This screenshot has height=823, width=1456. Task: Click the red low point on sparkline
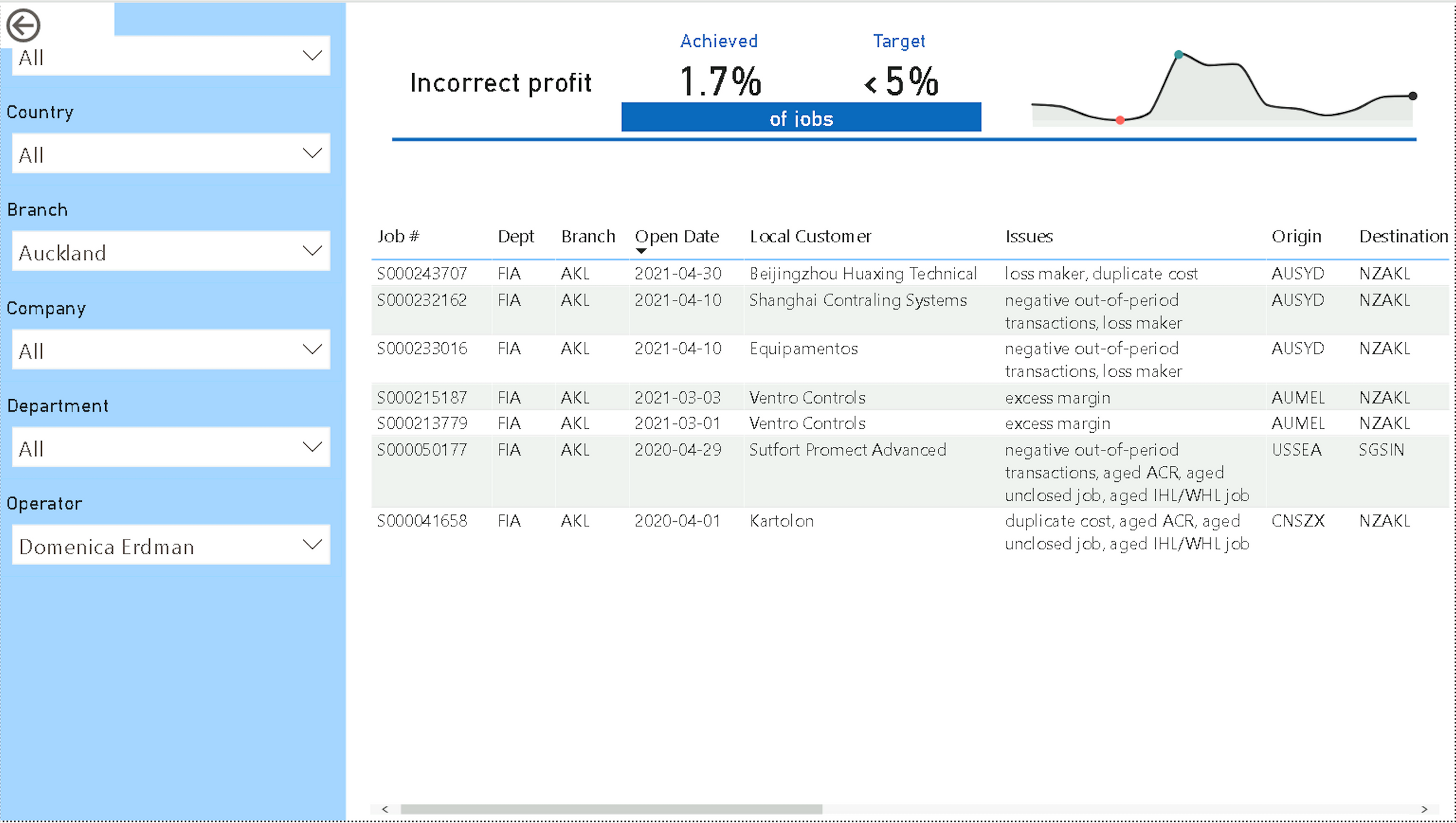tap(1120, 120)
